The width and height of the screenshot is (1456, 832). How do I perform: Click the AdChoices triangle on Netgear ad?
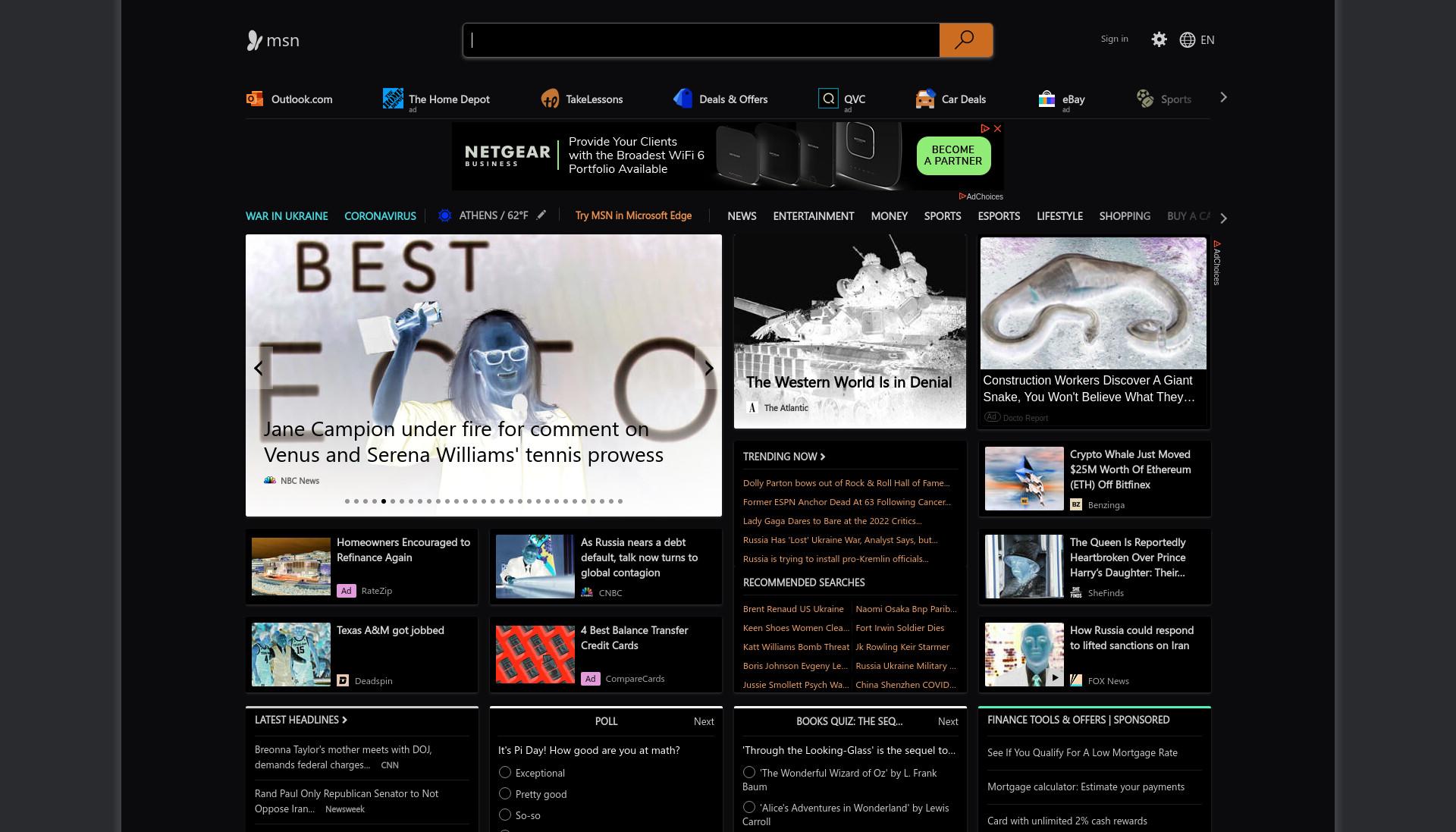[985, 129]
